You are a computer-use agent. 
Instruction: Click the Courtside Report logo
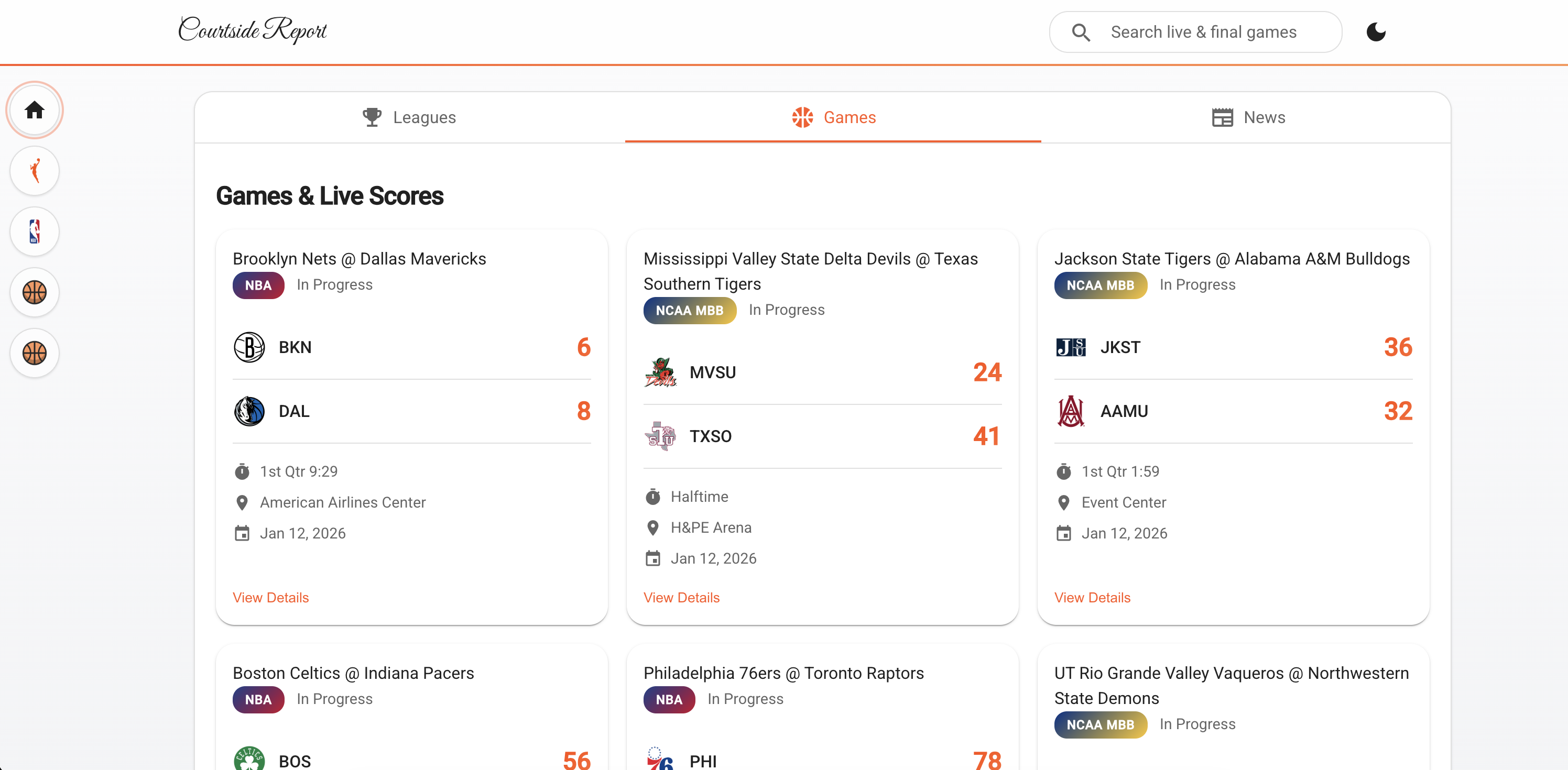pyautogui.click(x=253, y=30)
